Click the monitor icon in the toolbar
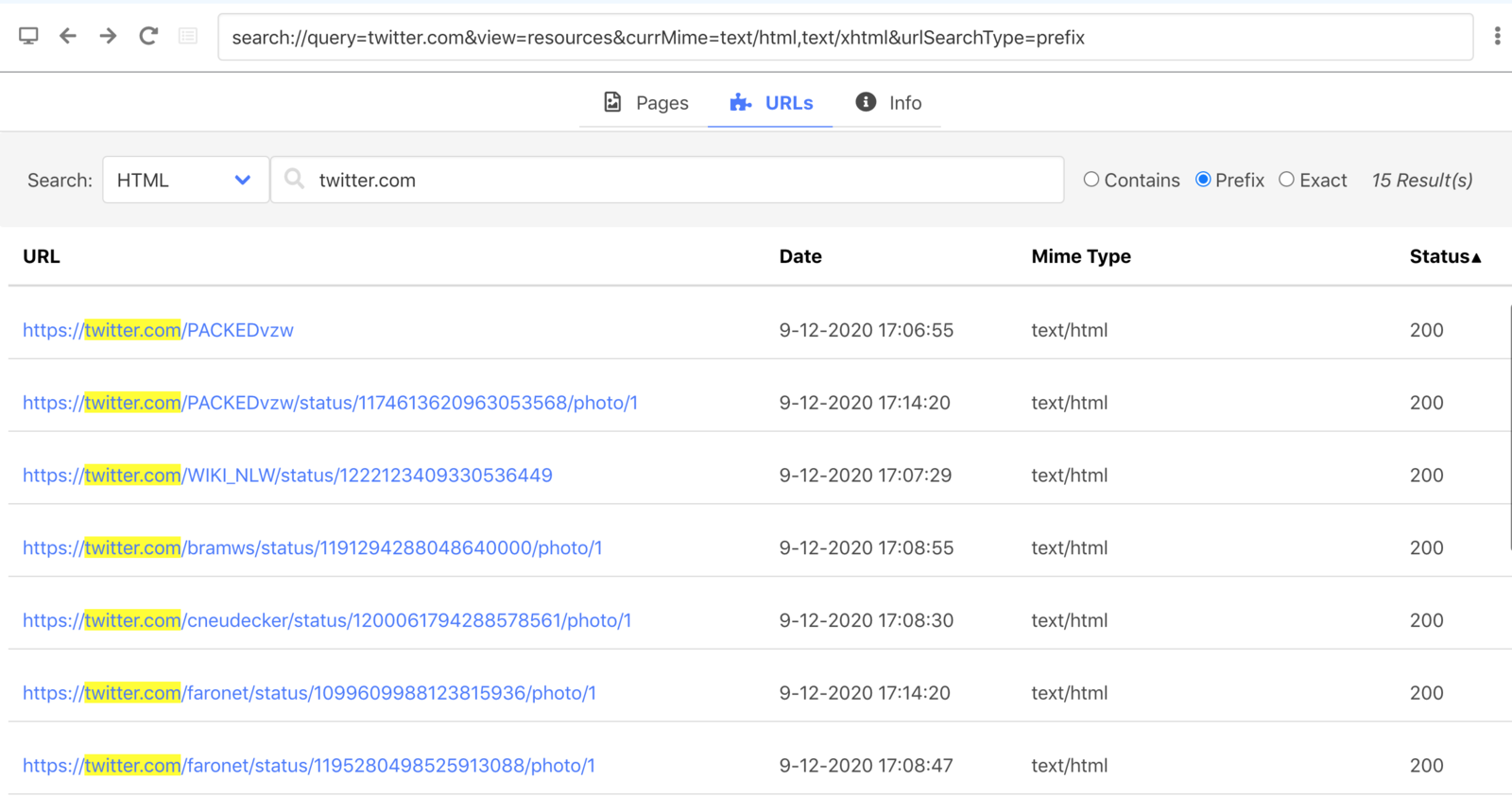Screen dimensions: 1512x797 [28, 36]
